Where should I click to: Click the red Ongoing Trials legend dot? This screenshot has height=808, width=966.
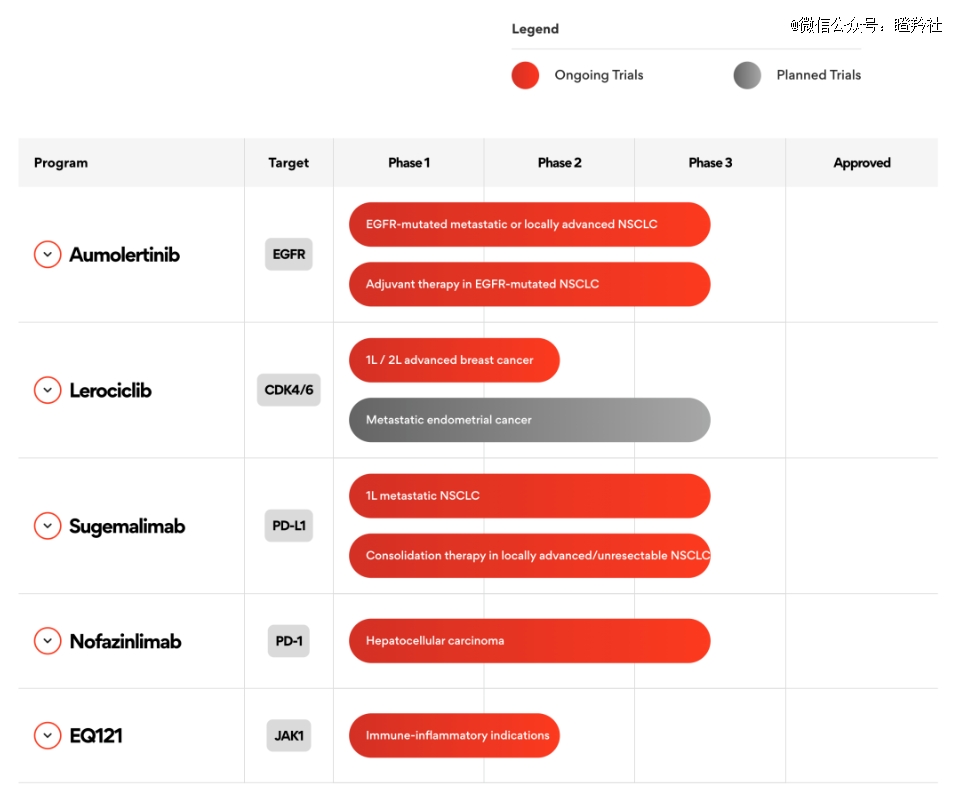pyautogui.click(x=525, y=75)
